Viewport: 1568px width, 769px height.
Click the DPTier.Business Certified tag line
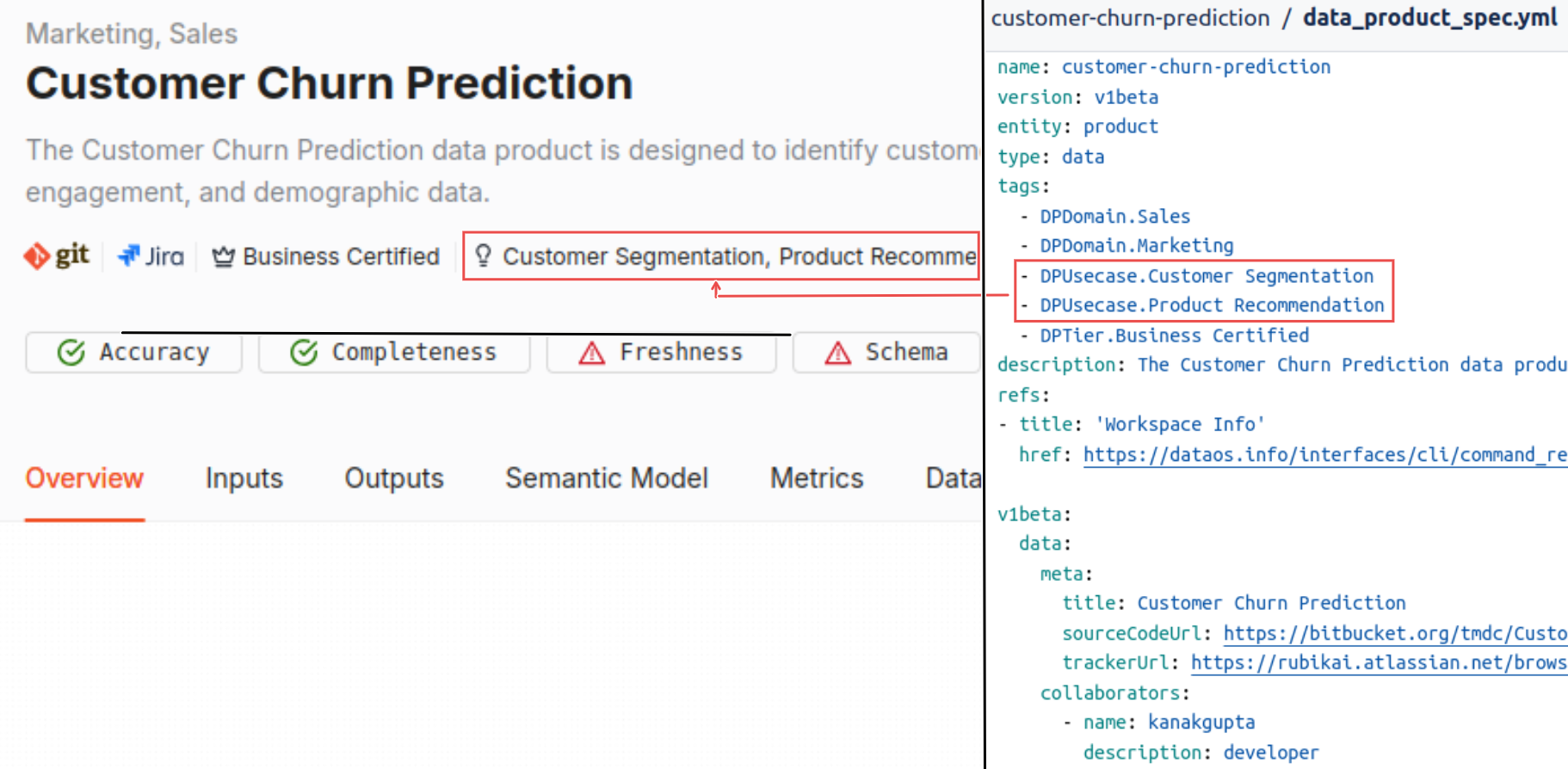coord(1164,335)
